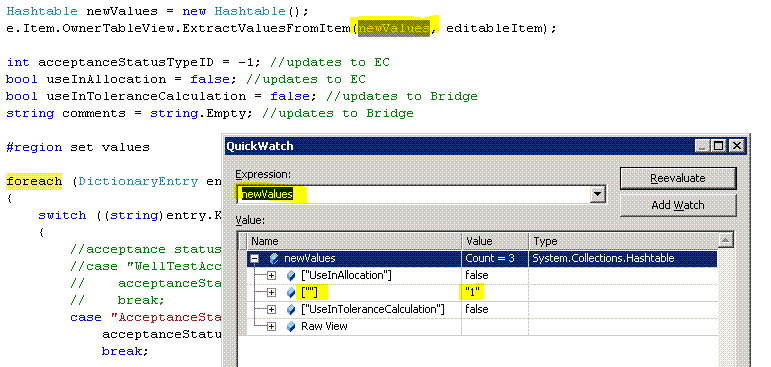Click the Reevaluate button
This screenshot has height=367, width=771.
click(678, 179)
